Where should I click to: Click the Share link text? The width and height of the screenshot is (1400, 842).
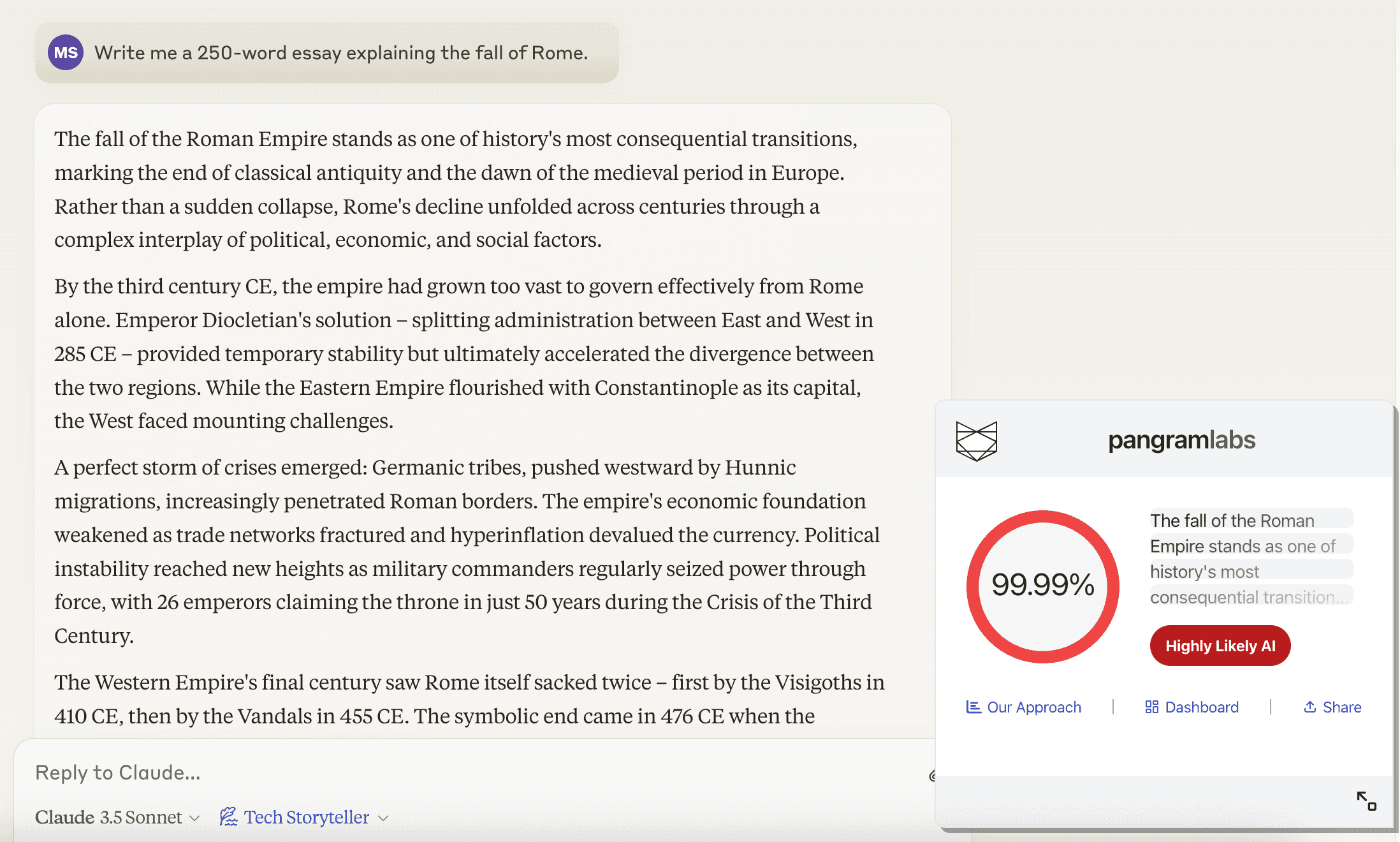coord(1341,707)
